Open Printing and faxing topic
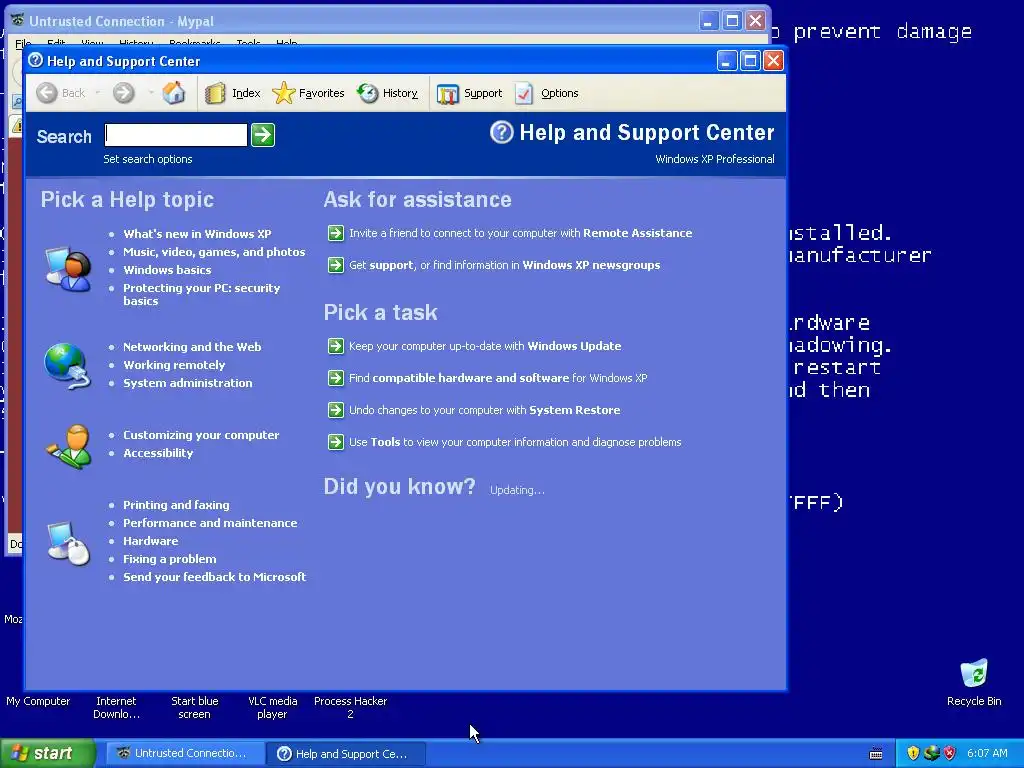The height and width of the screenshot is (768, 1024). click(x=176, y=505)
